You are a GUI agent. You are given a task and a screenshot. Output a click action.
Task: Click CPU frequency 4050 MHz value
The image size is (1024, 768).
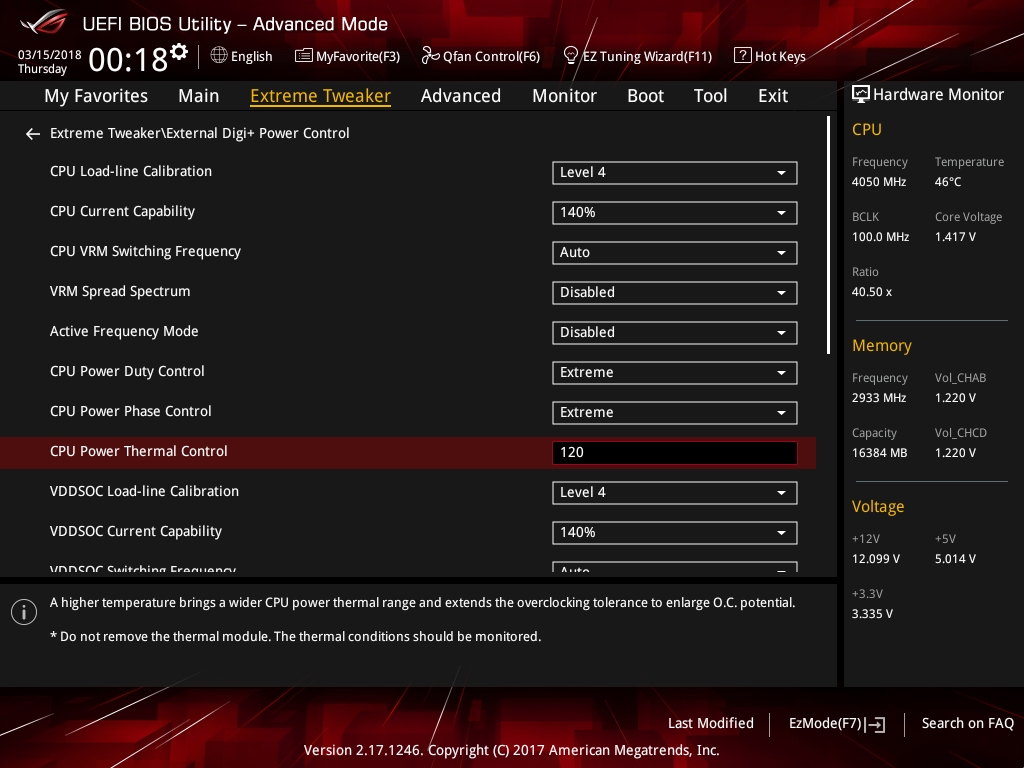coord(878,182)
